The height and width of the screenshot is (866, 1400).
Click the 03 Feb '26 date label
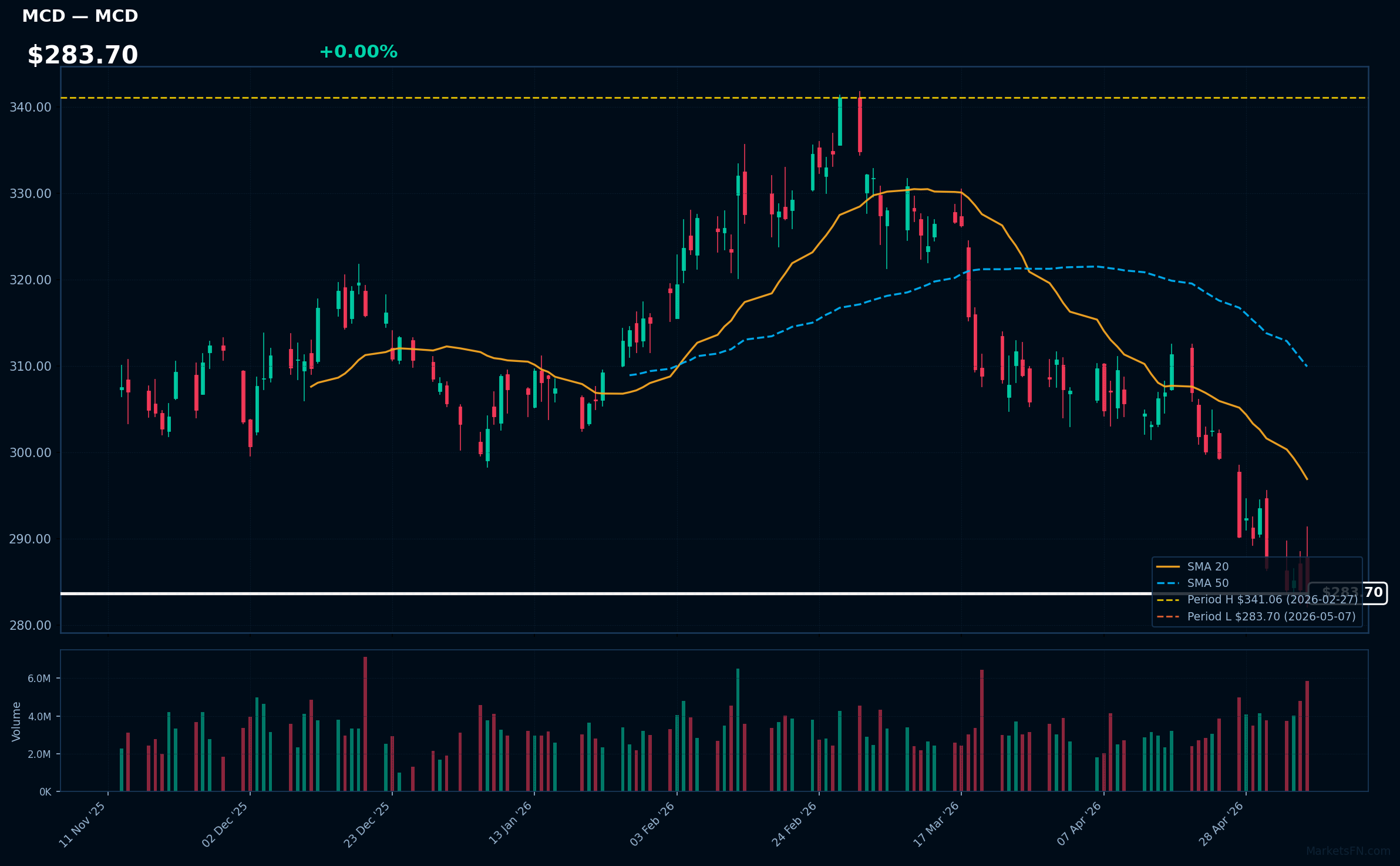click(x=652, y=824)
